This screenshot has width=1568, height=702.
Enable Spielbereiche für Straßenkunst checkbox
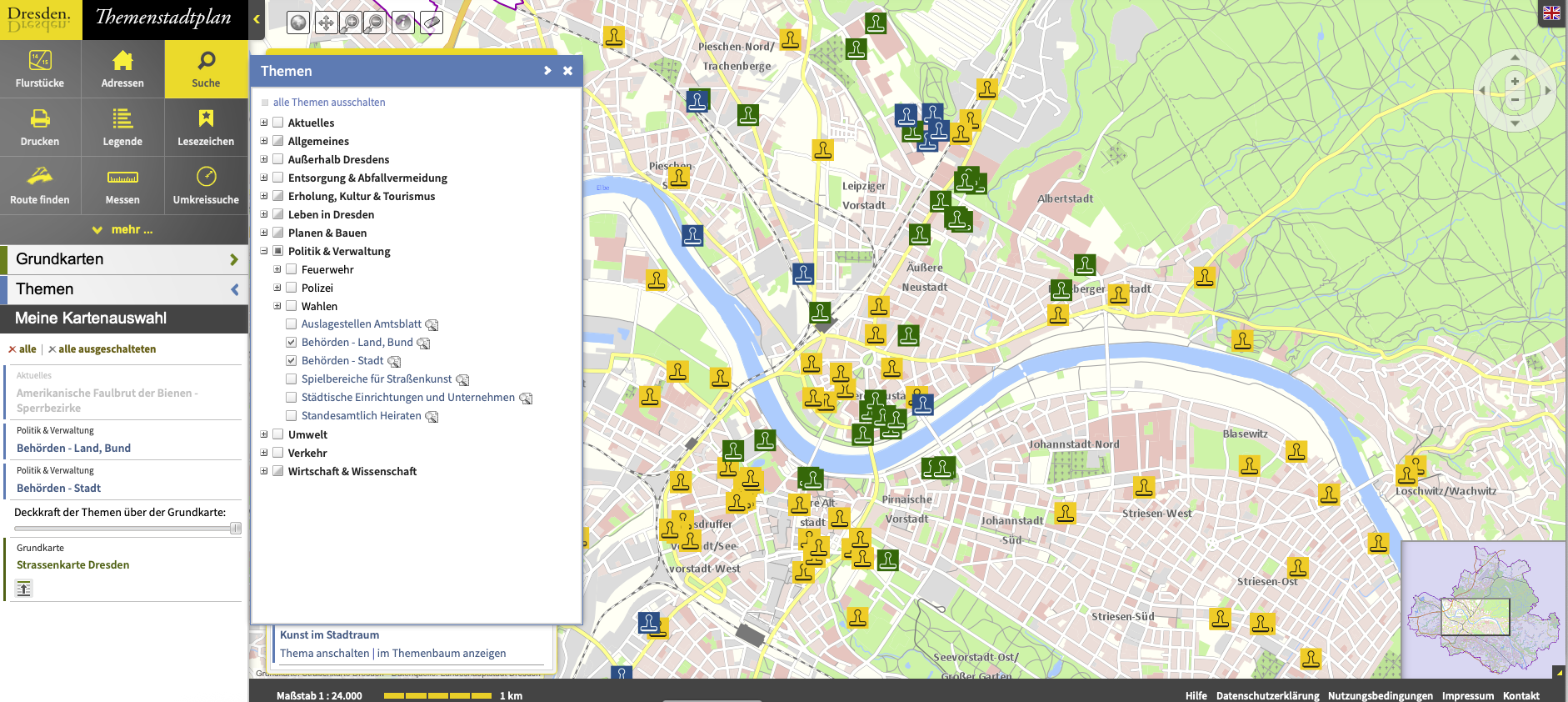[292, 379]
